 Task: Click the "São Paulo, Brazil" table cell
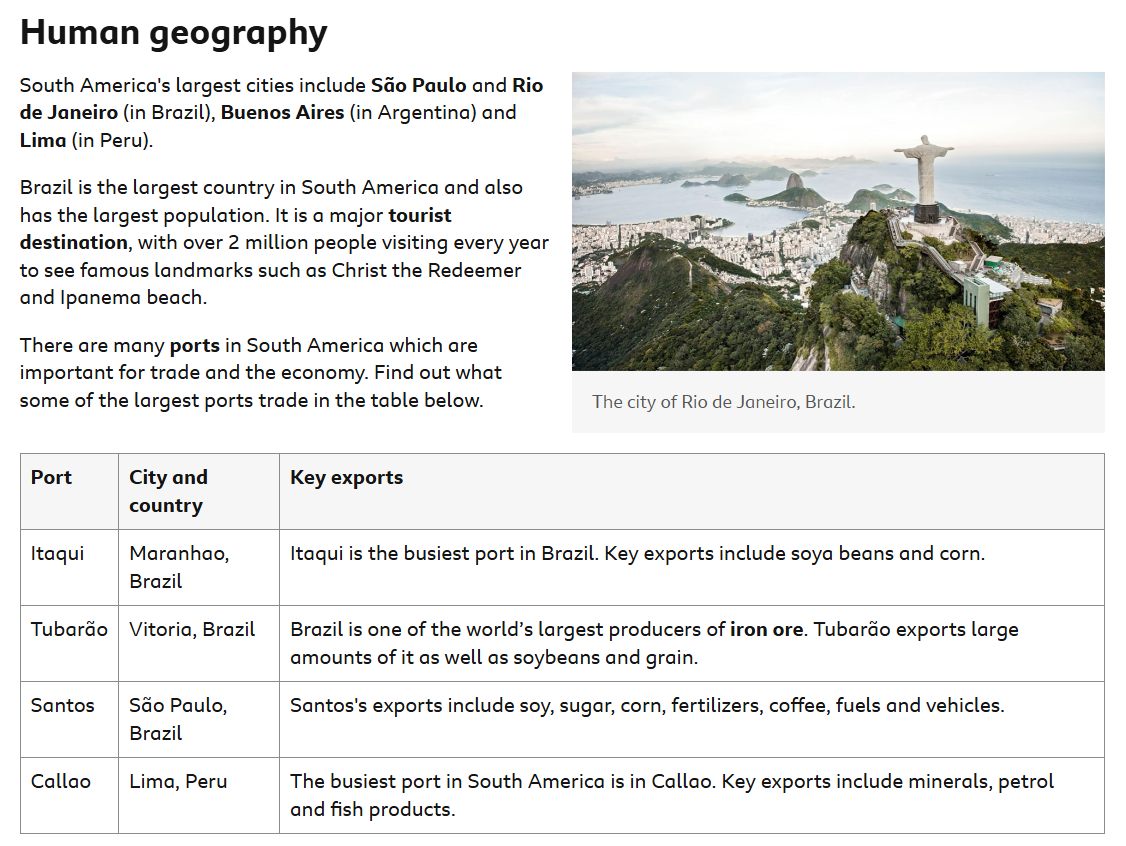tap(199, 720)
